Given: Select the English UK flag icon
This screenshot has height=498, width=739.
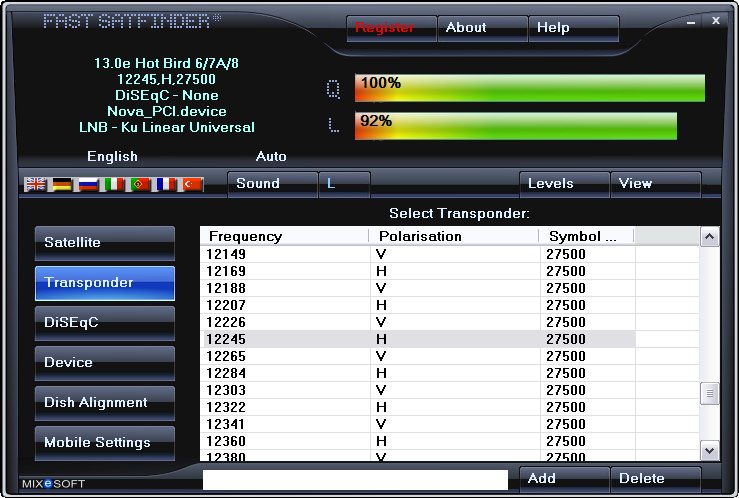Looking at the screenshot, I should [35, 184].
